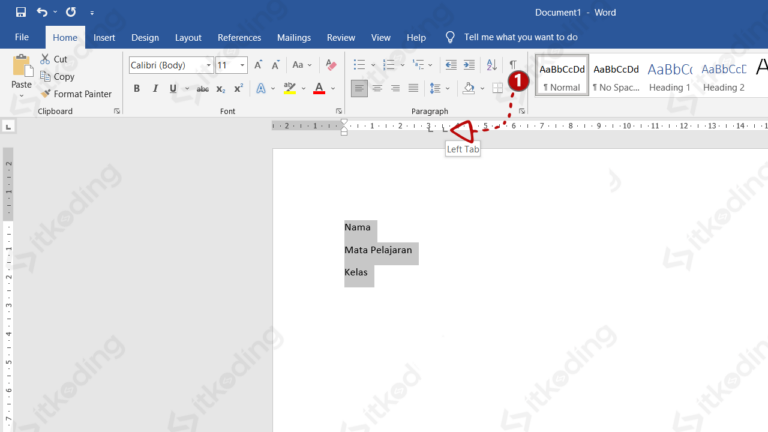This screenshot has height=432, width=768.
Task: Open Text Effects and Typography
Action: coord(261,89)
